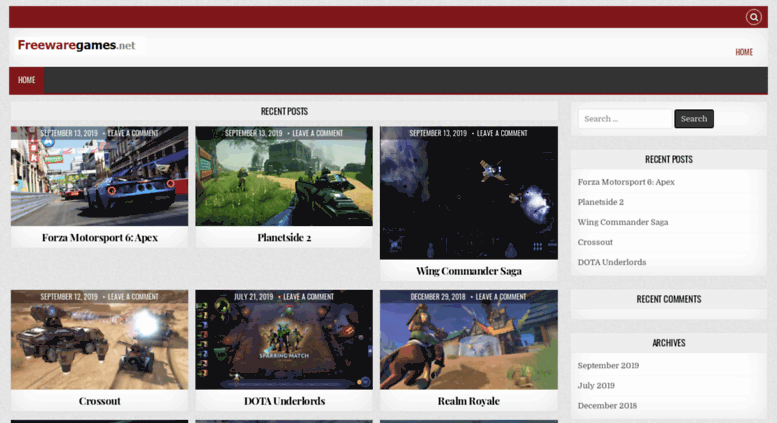Select the HOME tab in dark navigation bar
The image size is (777, 423).
pyautogui.click(x=27, y=80)
